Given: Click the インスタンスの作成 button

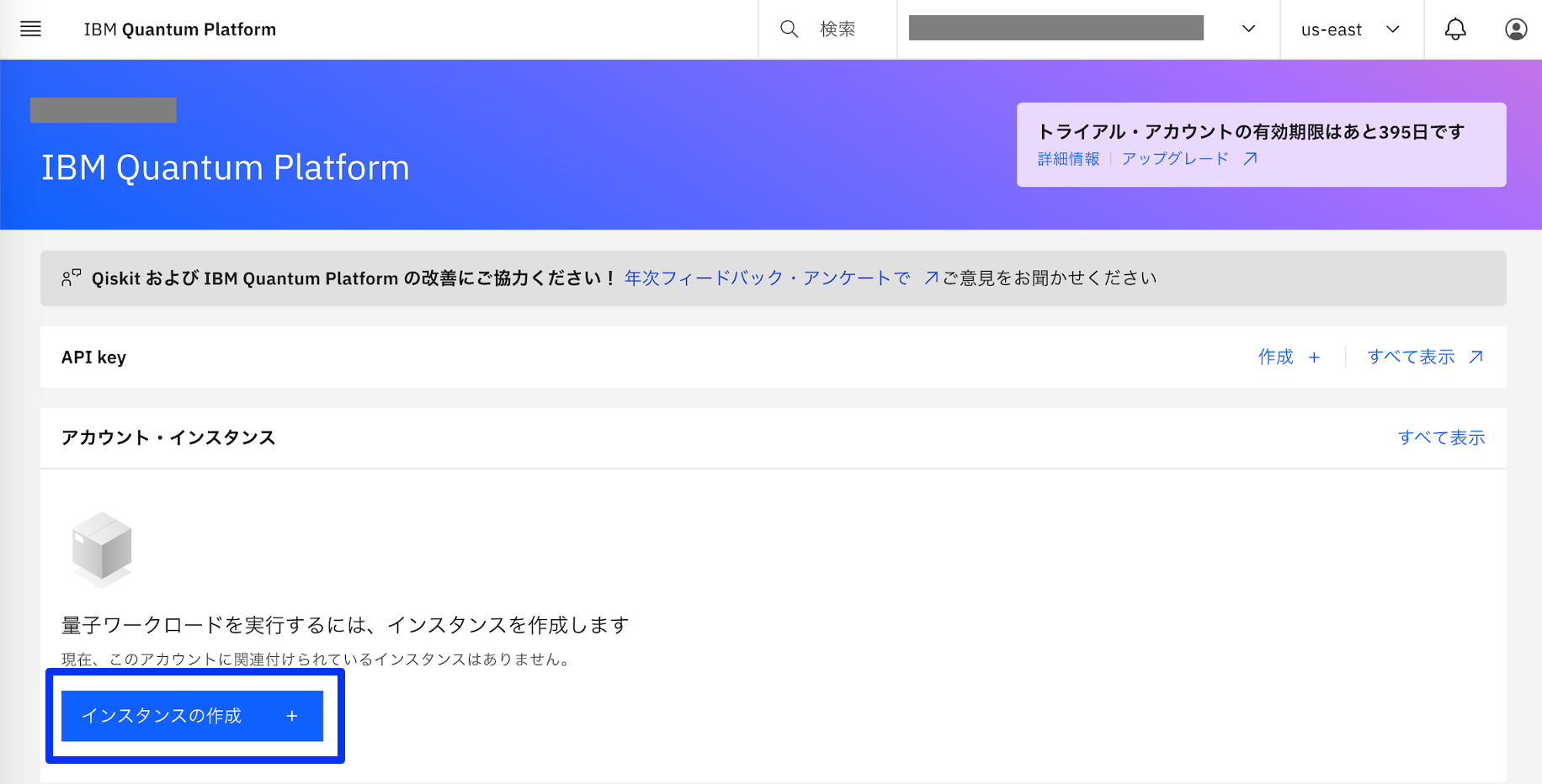Looking at the screenshot, I should [x=192, y=716].
